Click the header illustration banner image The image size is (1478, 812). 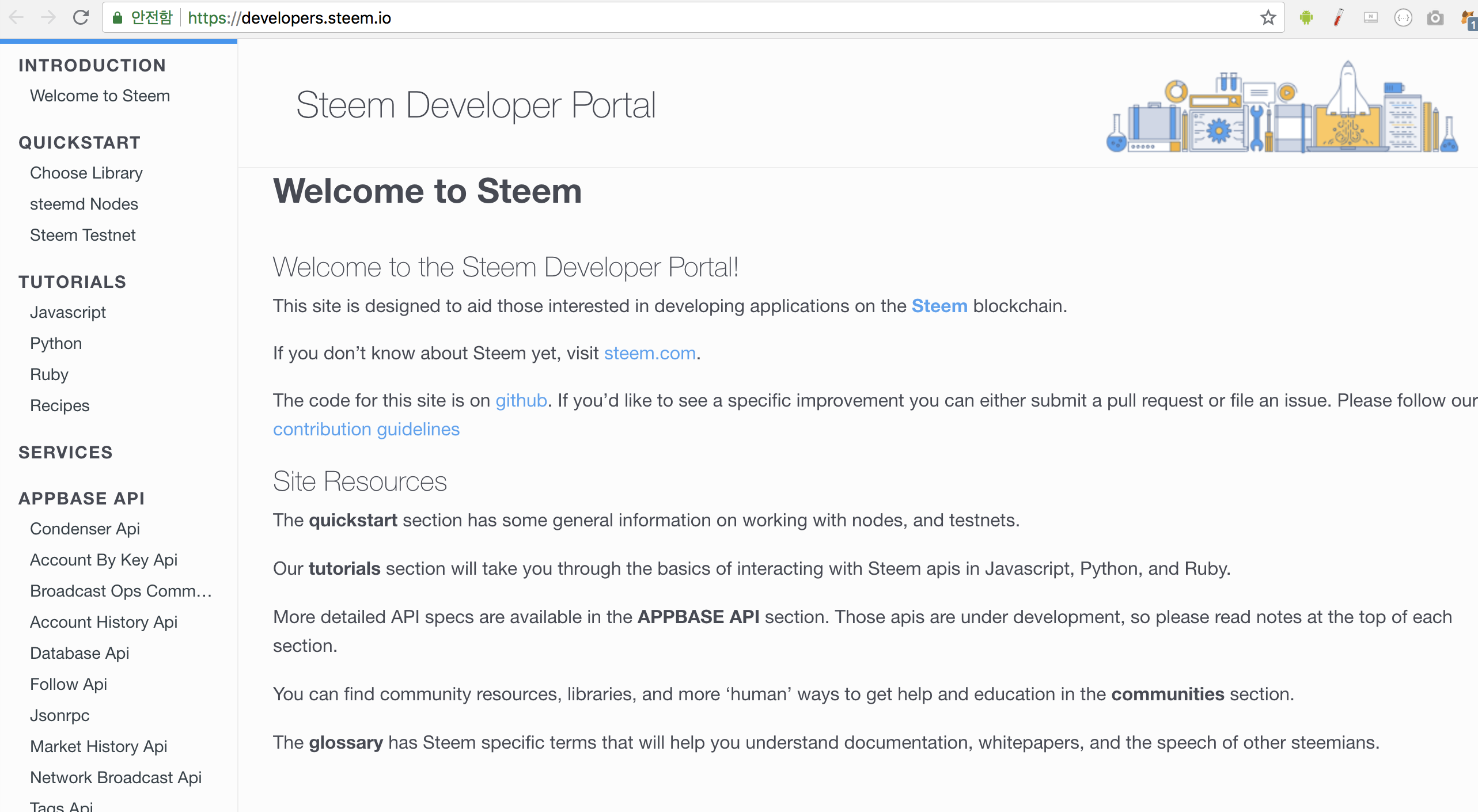[1283, 107]
